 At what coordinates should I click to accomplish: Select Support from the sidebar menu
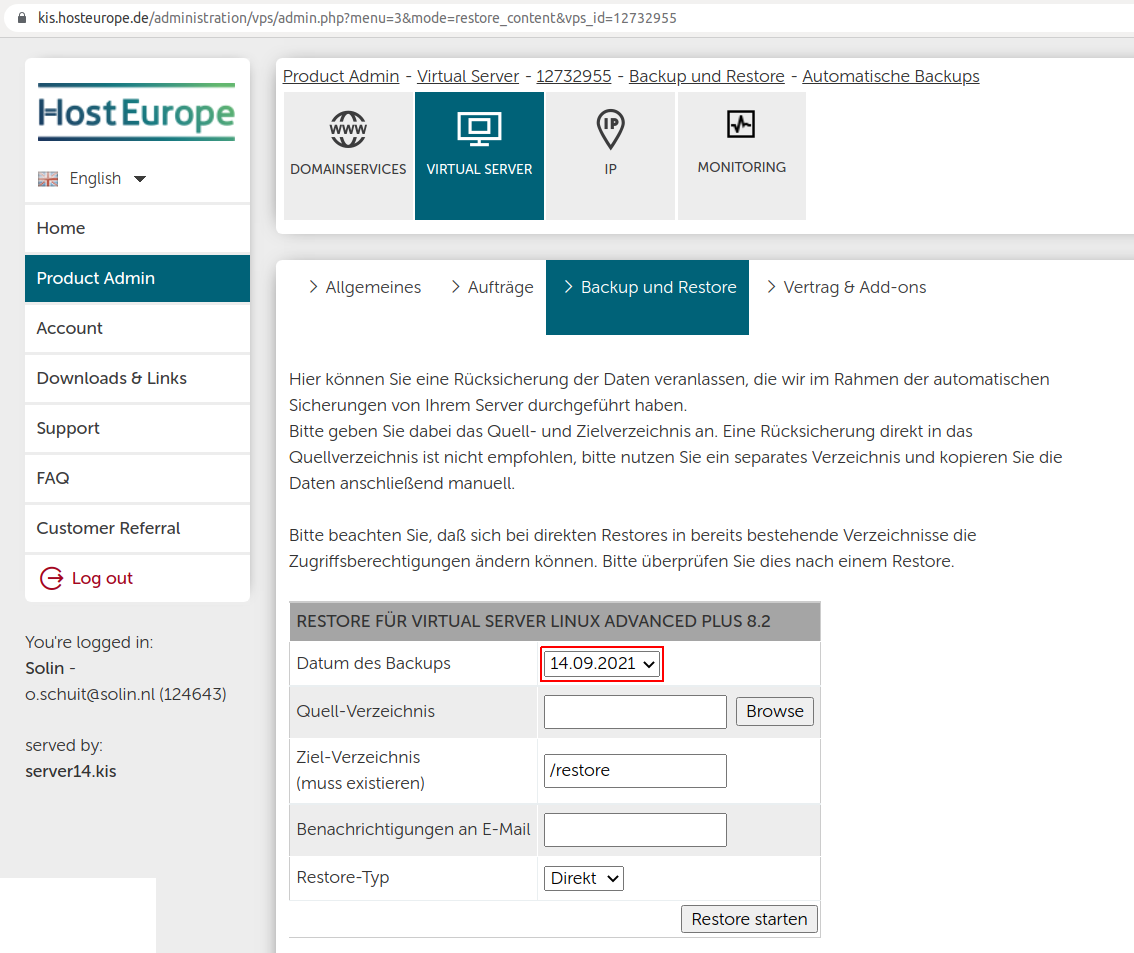(x=68, y=428)
